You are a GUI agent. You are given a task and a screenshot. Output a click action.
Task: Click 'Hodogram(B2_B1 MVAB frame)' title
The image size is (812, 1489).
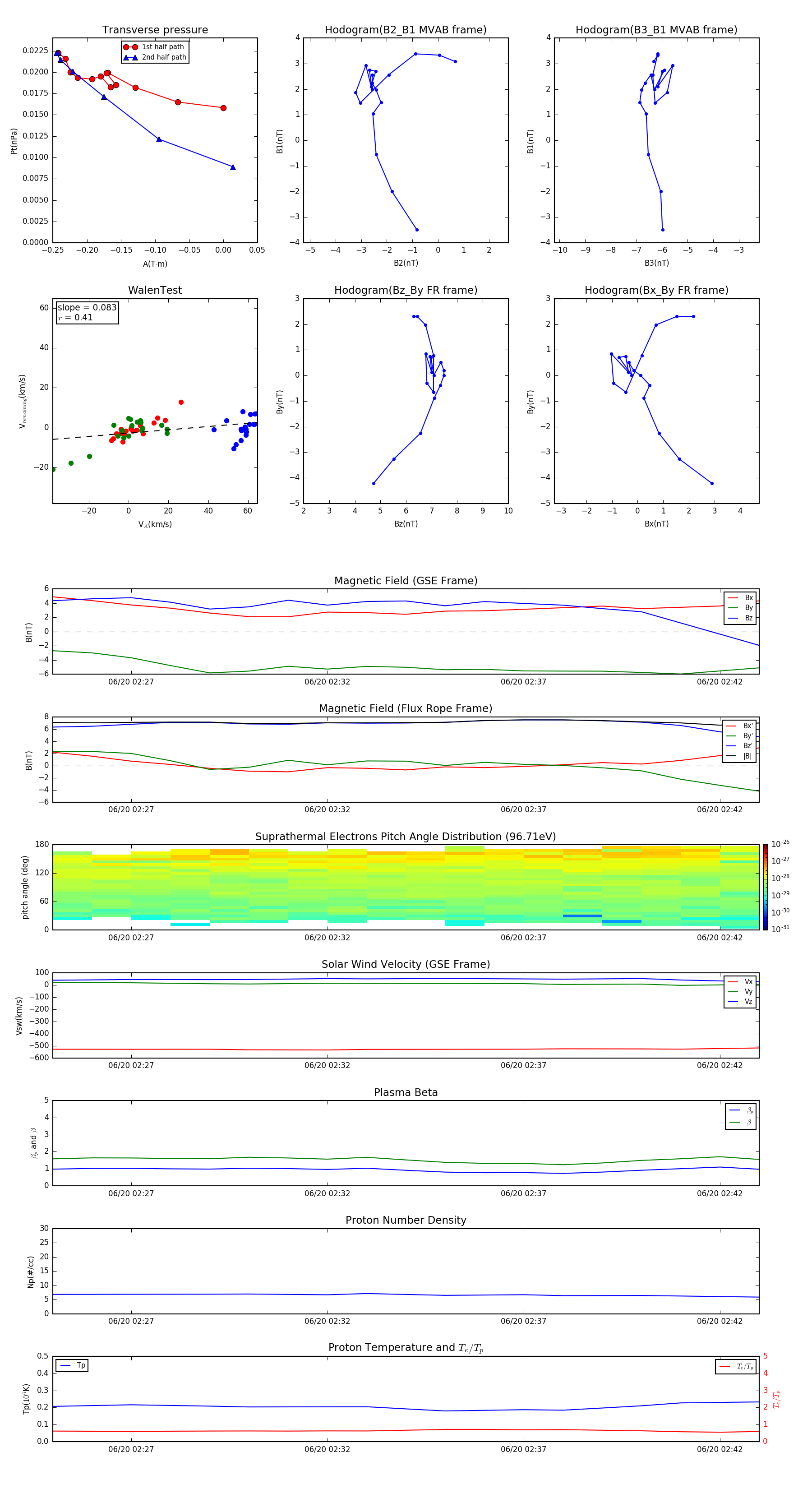tap(406, 30)
